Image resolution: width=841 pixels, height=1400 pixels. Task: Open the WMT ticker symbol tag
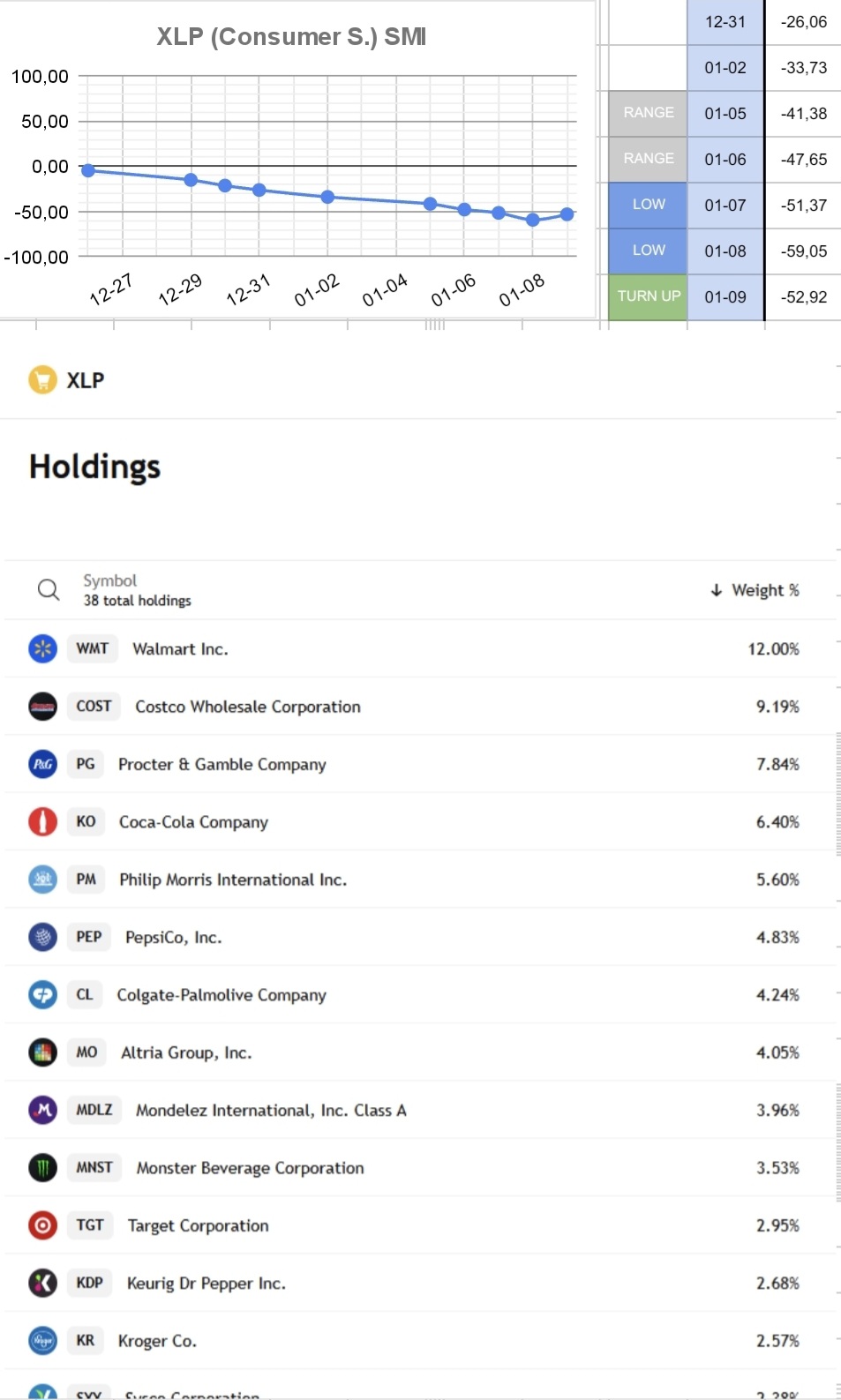tap(92, 648)
